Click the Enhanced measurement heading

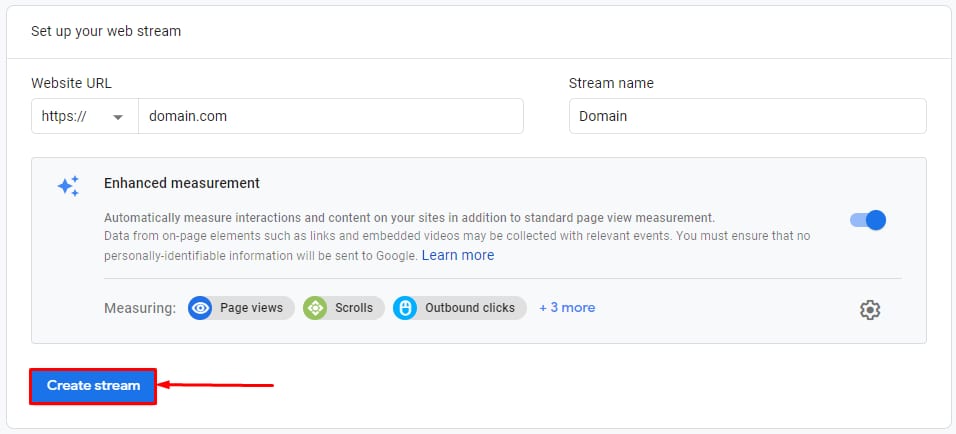pos(181,183)
